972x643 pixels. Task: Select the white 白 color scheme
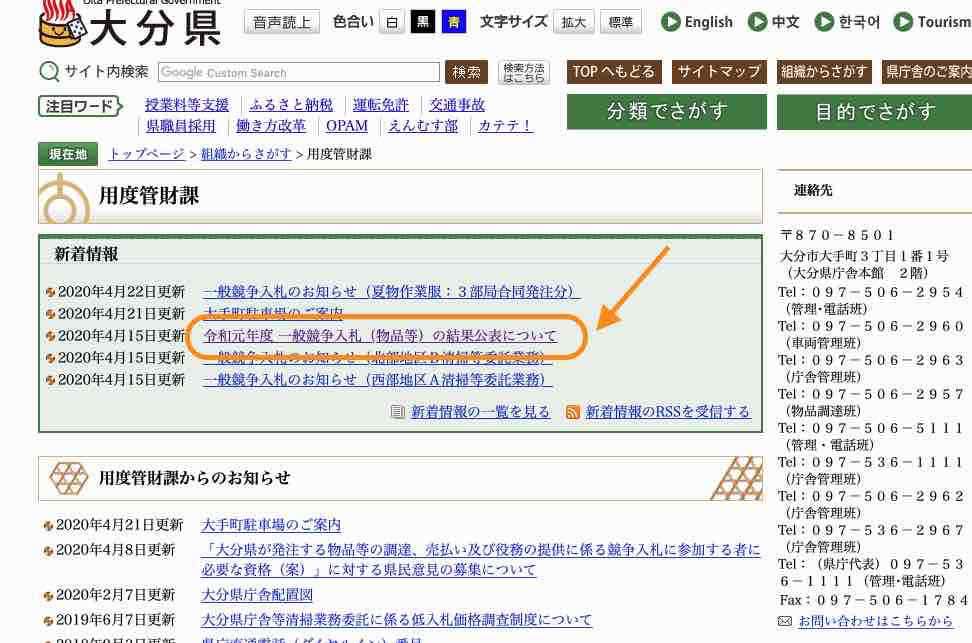(392, 22)
